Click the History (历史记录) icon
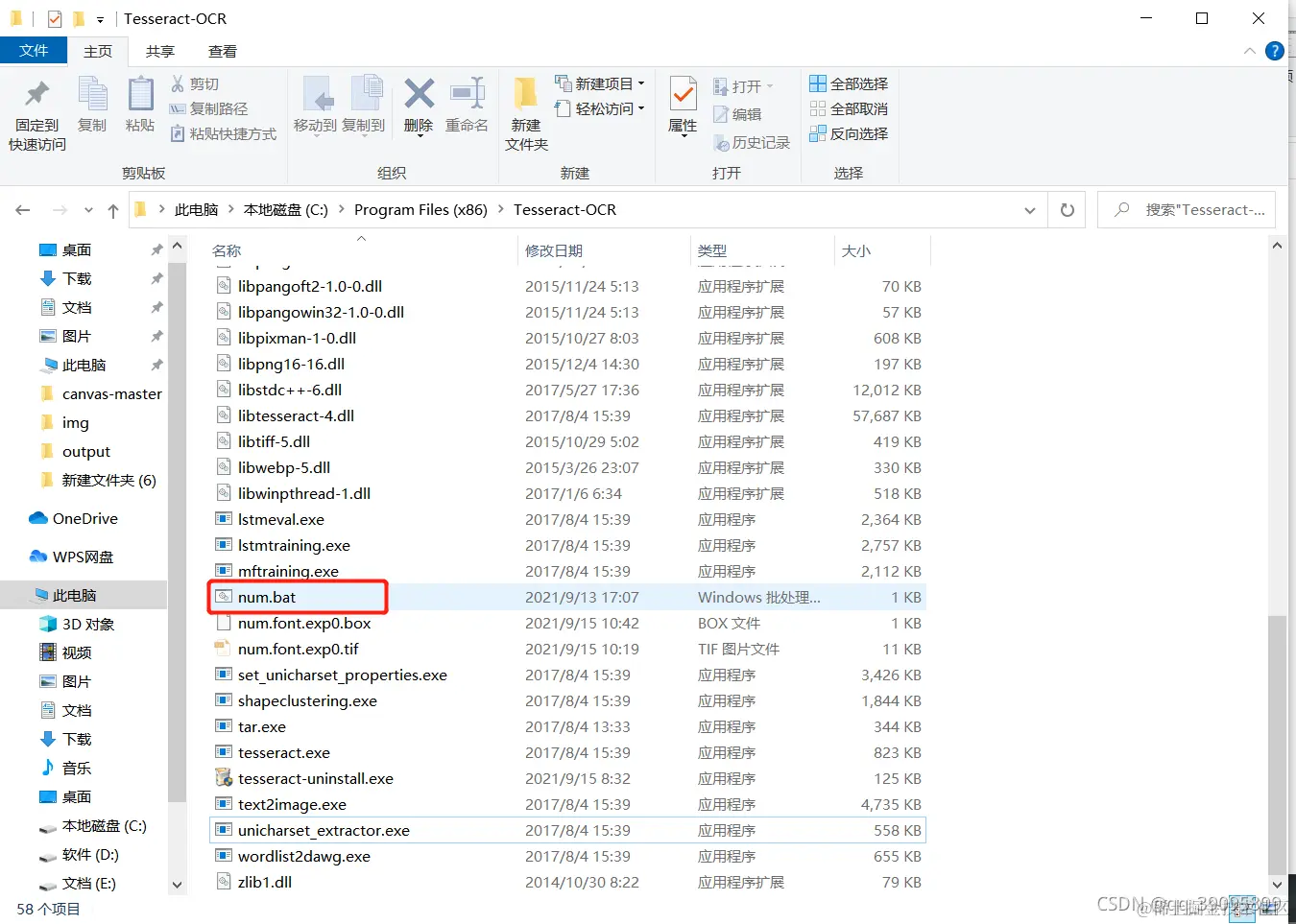 click(x=722, y=142)
